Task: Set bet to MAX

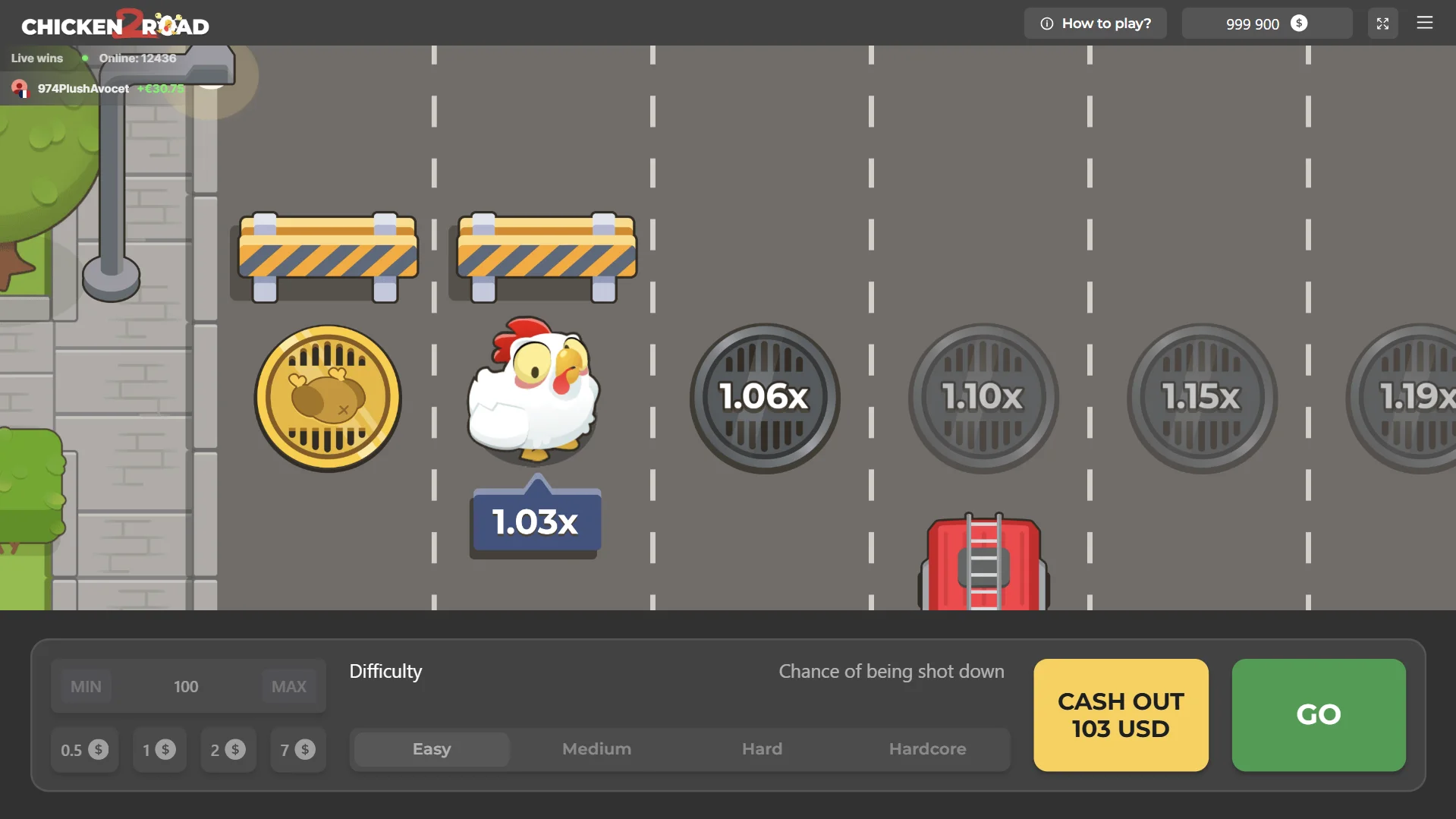Action: (x=289, y=686)
